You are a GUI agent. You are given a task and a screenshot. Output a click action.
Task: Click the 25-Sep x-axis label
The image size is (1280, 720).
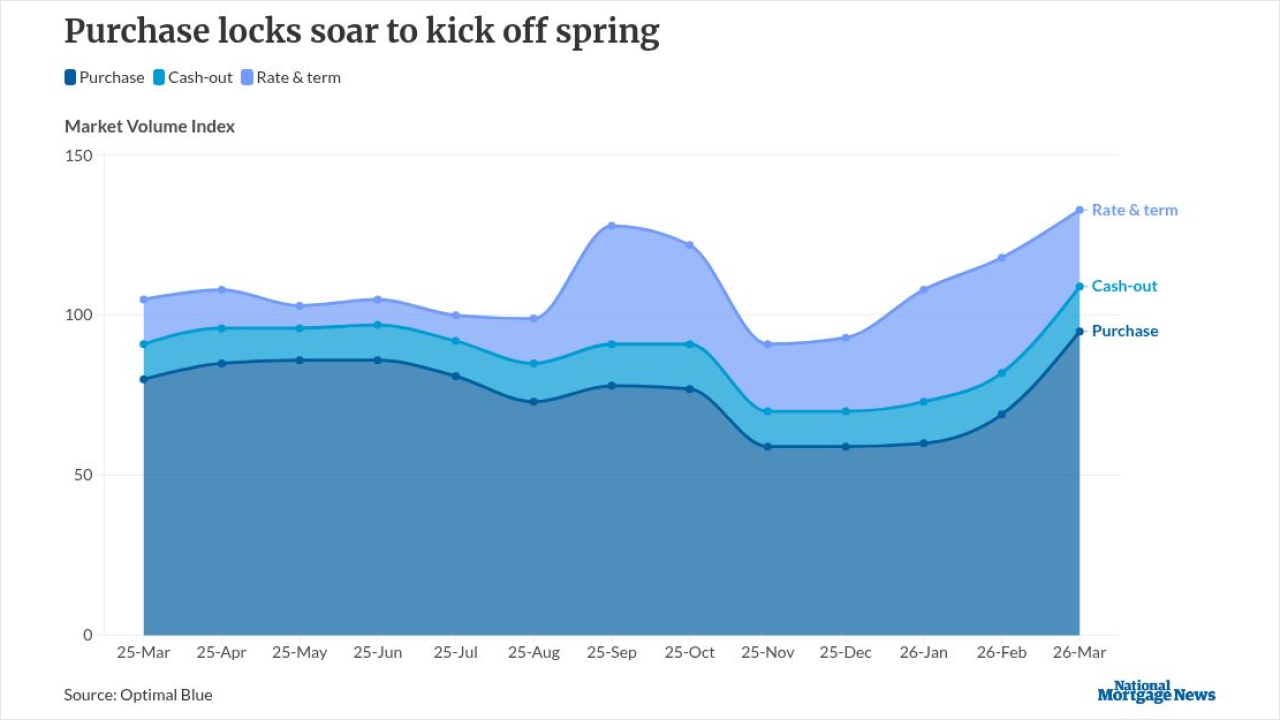point(612,653)
